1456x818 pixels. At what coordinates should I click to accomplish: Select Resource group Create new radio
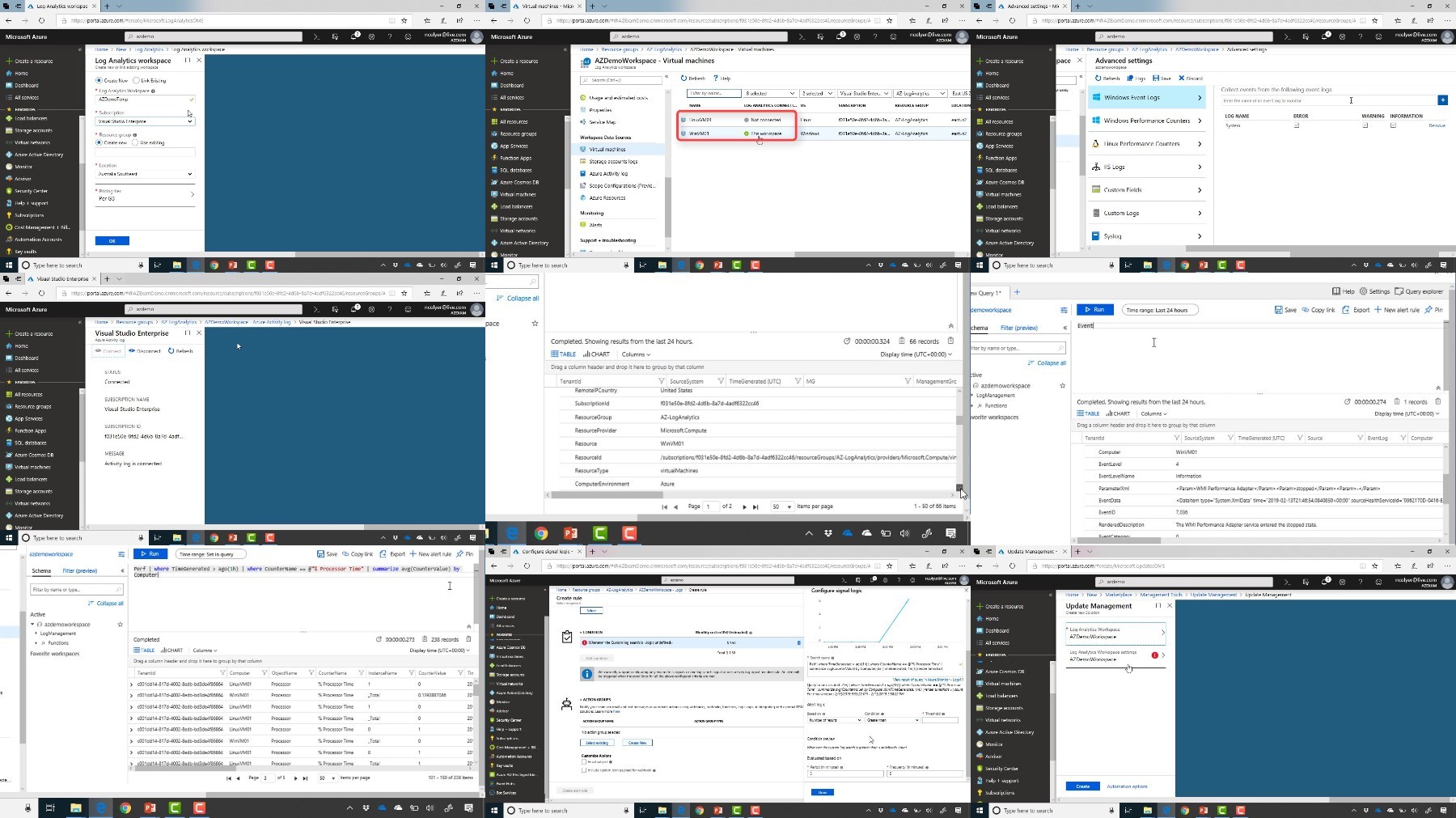99,142
